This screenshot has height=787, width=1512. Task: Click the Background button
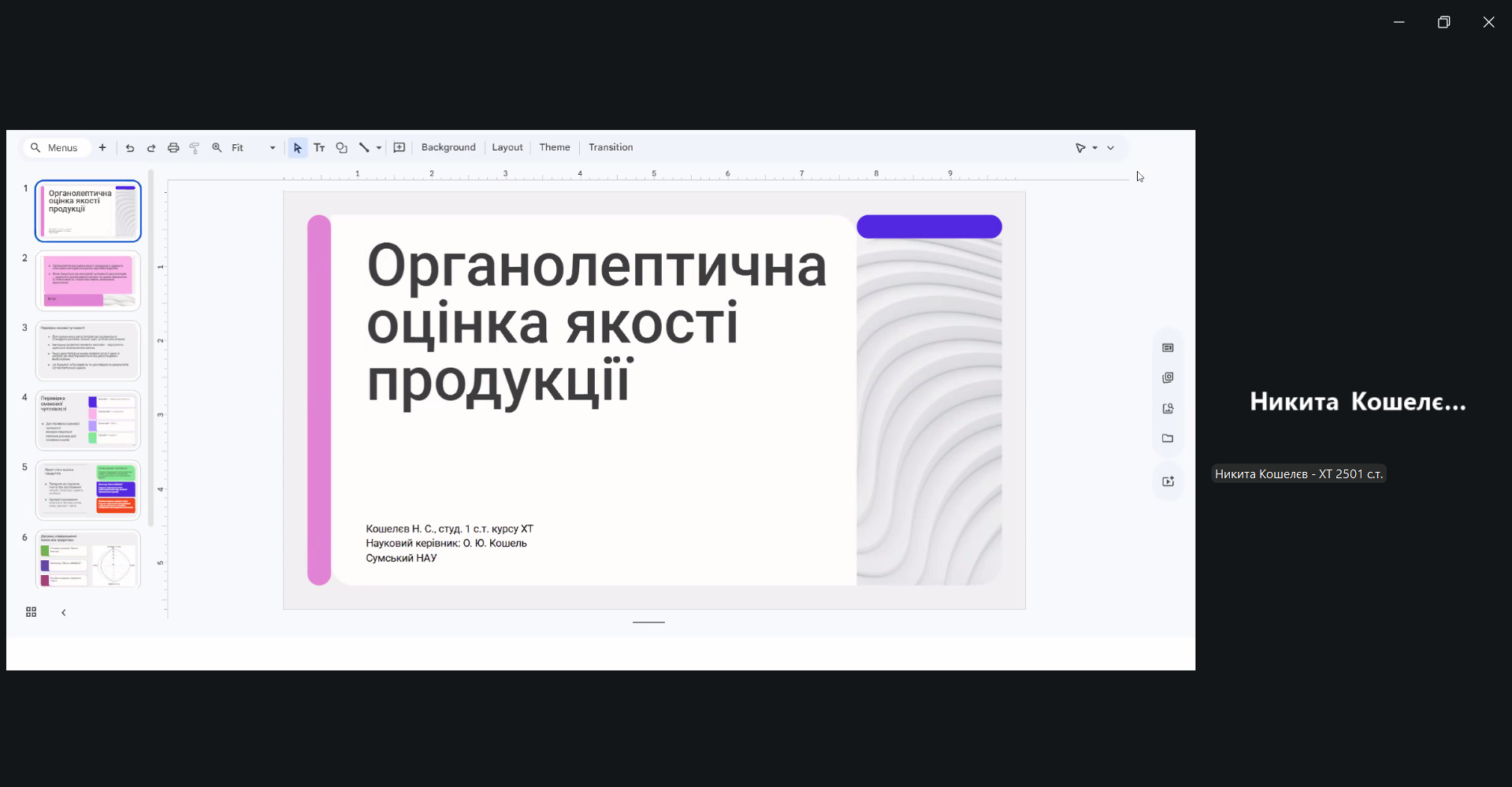point(448,147)
